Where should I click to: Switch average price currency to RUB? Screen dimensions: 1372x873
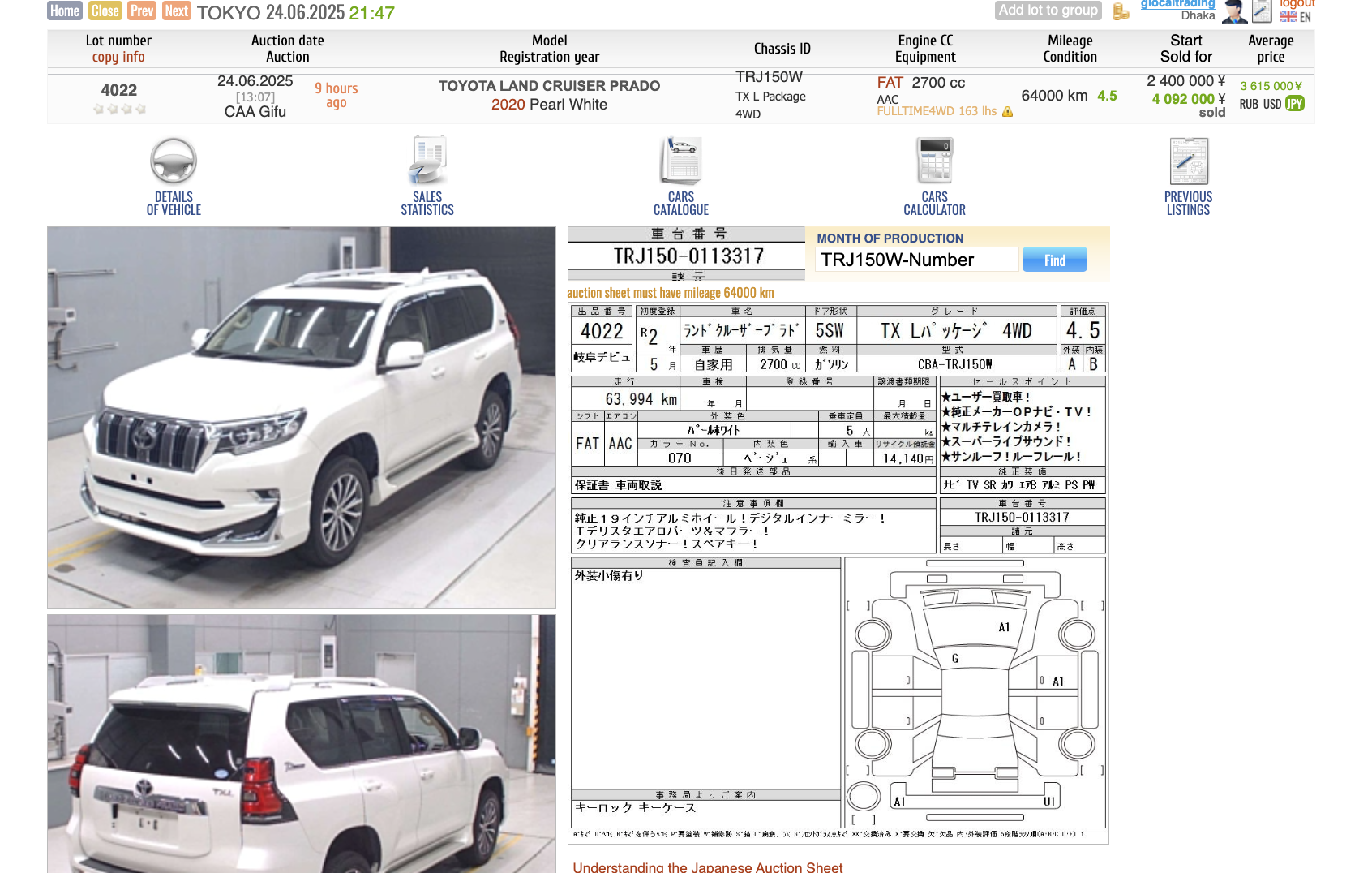(x=1249, y=104)
